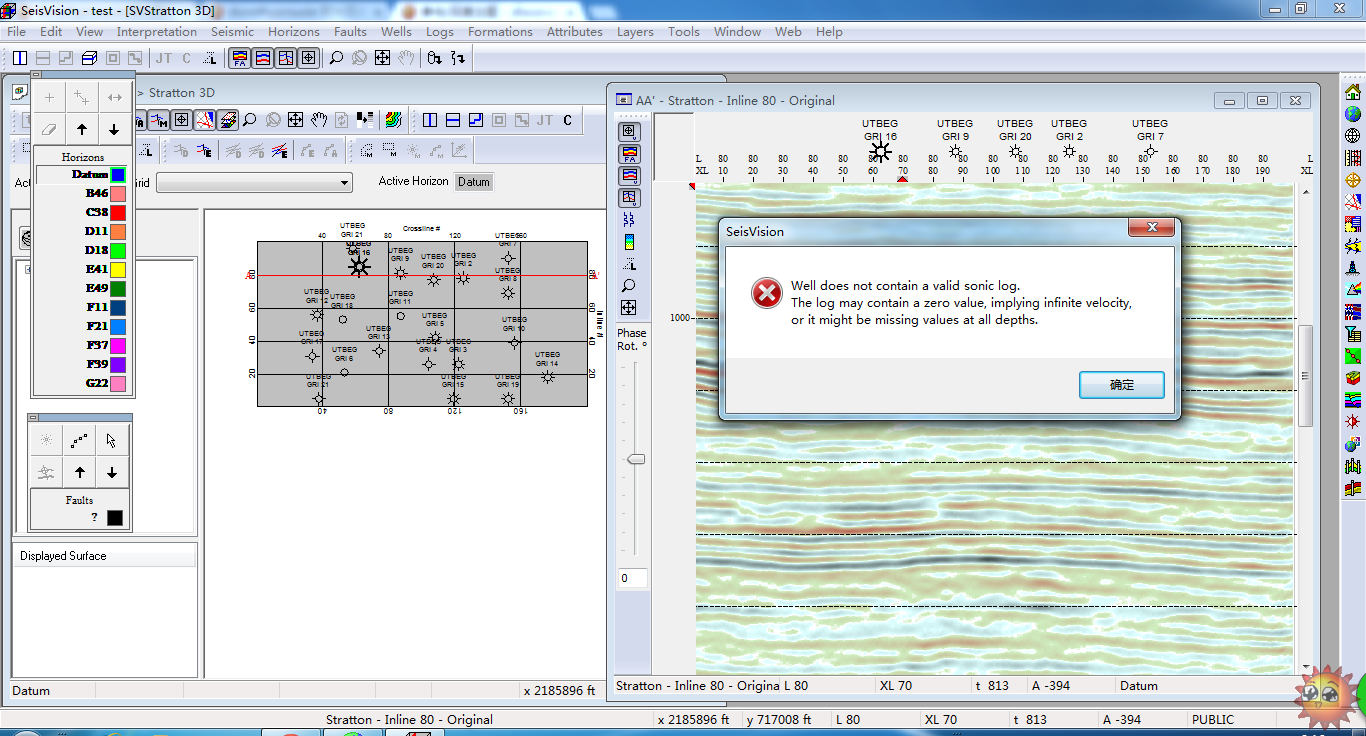Click the up arrow in the Horizons floating panel
This screenshot has width=1366, height=736.
[82, 129]
